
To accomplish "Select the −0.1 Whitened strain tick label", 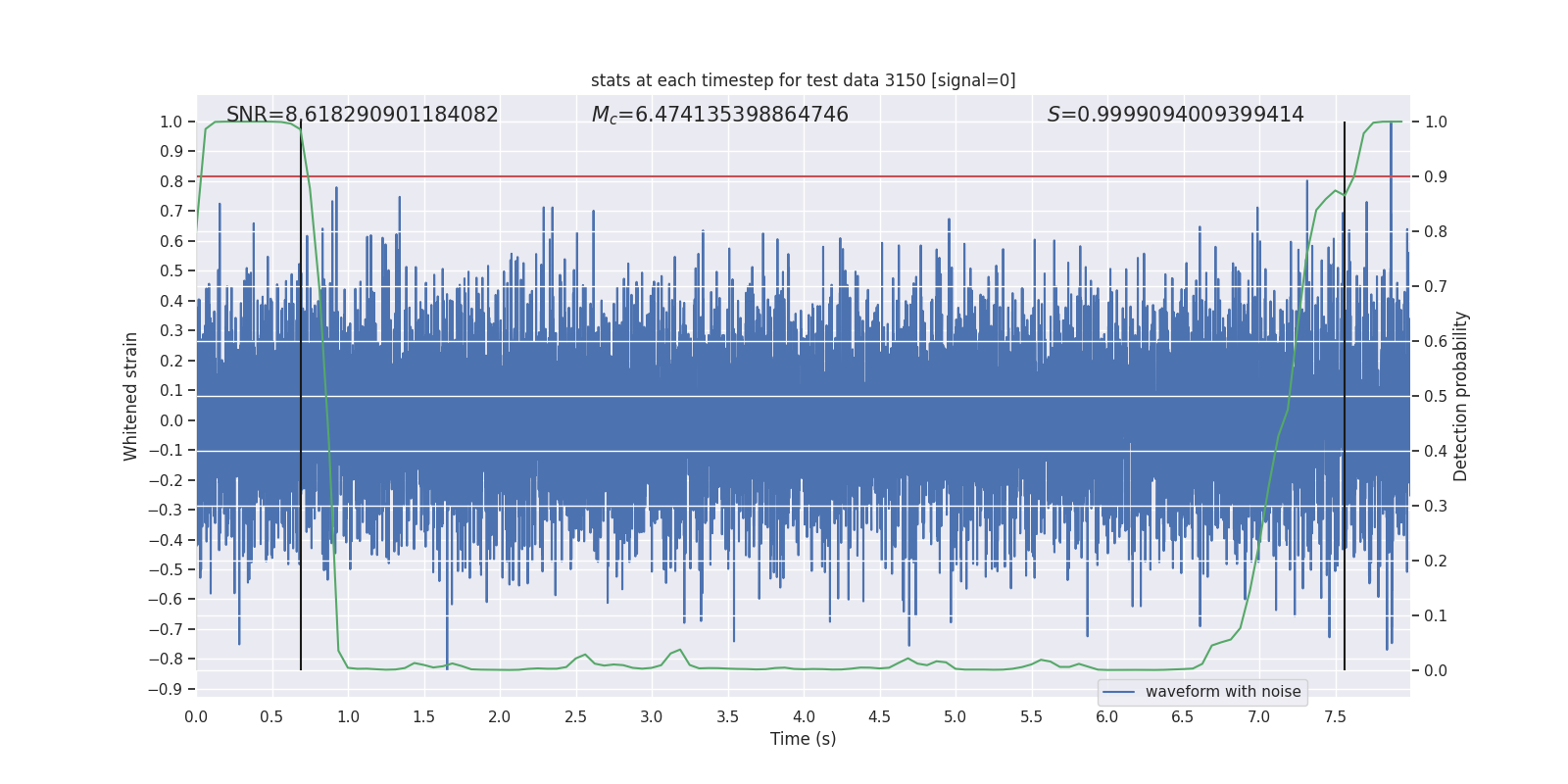I will point(166,451).
